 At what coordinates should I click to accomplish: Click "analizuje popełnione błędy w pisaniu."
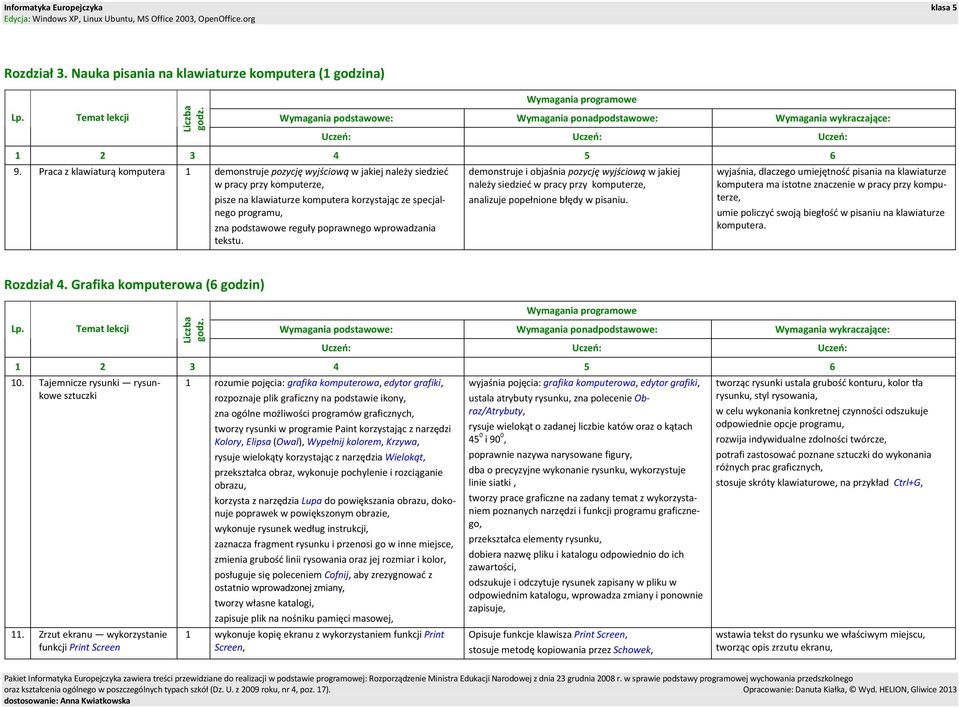click(548, 200)
